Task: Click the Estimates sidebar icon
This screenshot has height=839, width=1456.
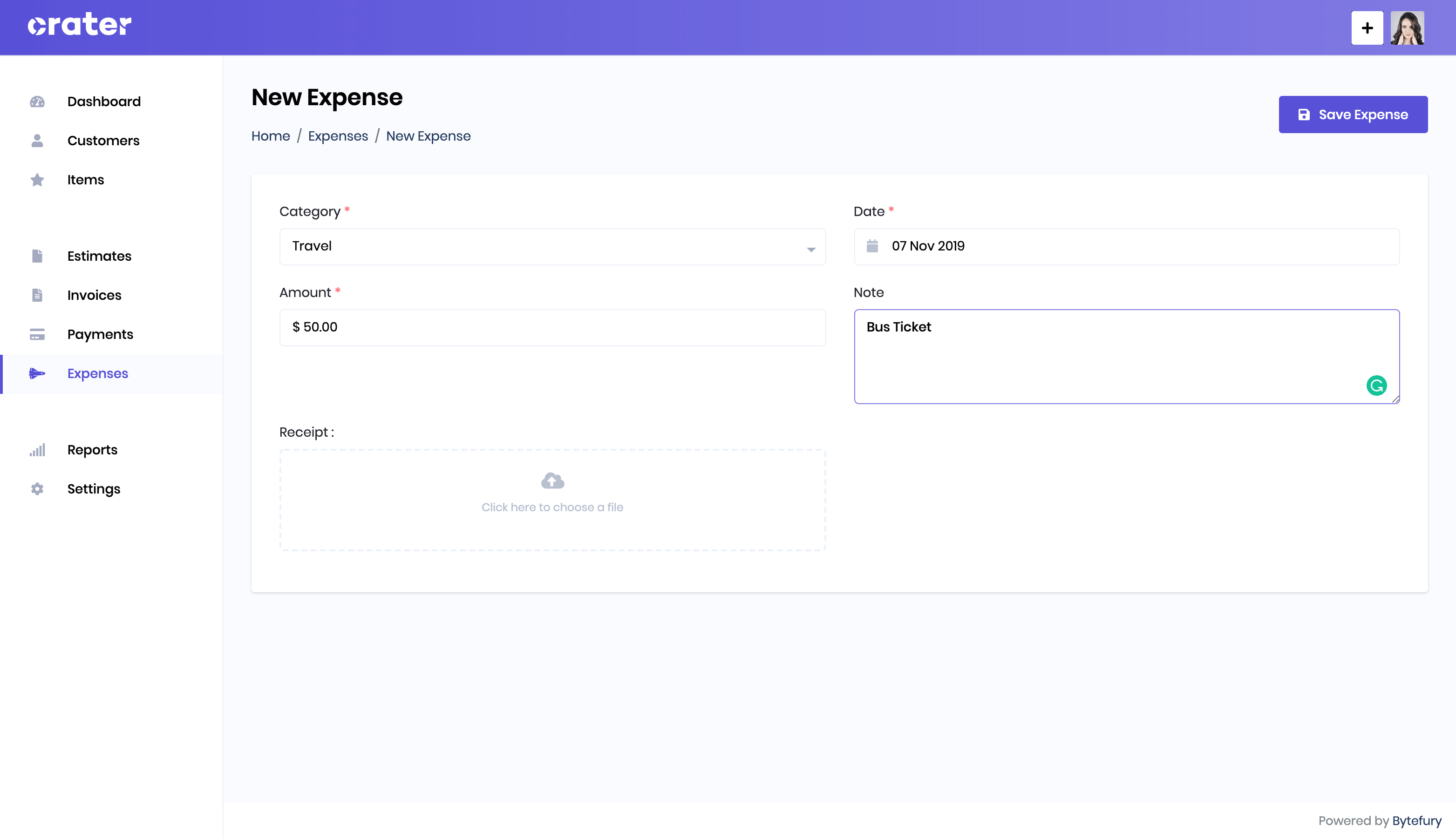Action: point(37,256)
